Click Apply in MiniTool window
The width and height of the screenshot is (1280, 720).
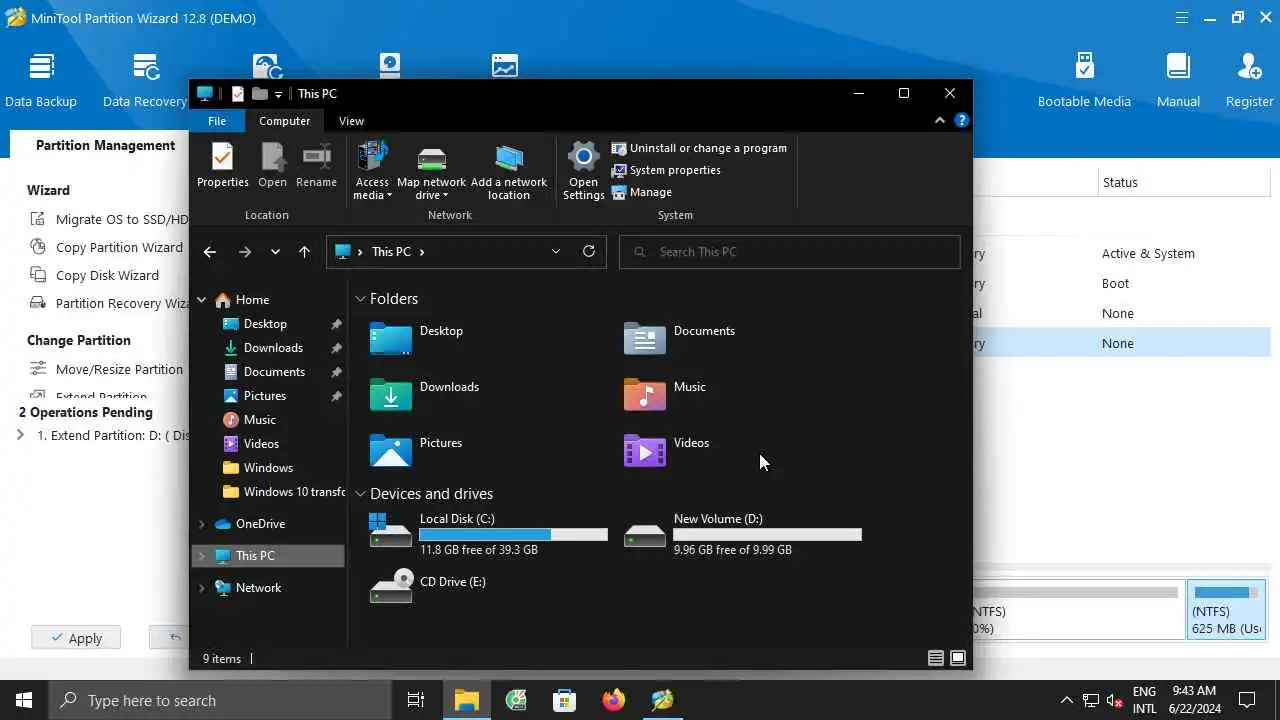pyautogui.click(x=76, y=638)
